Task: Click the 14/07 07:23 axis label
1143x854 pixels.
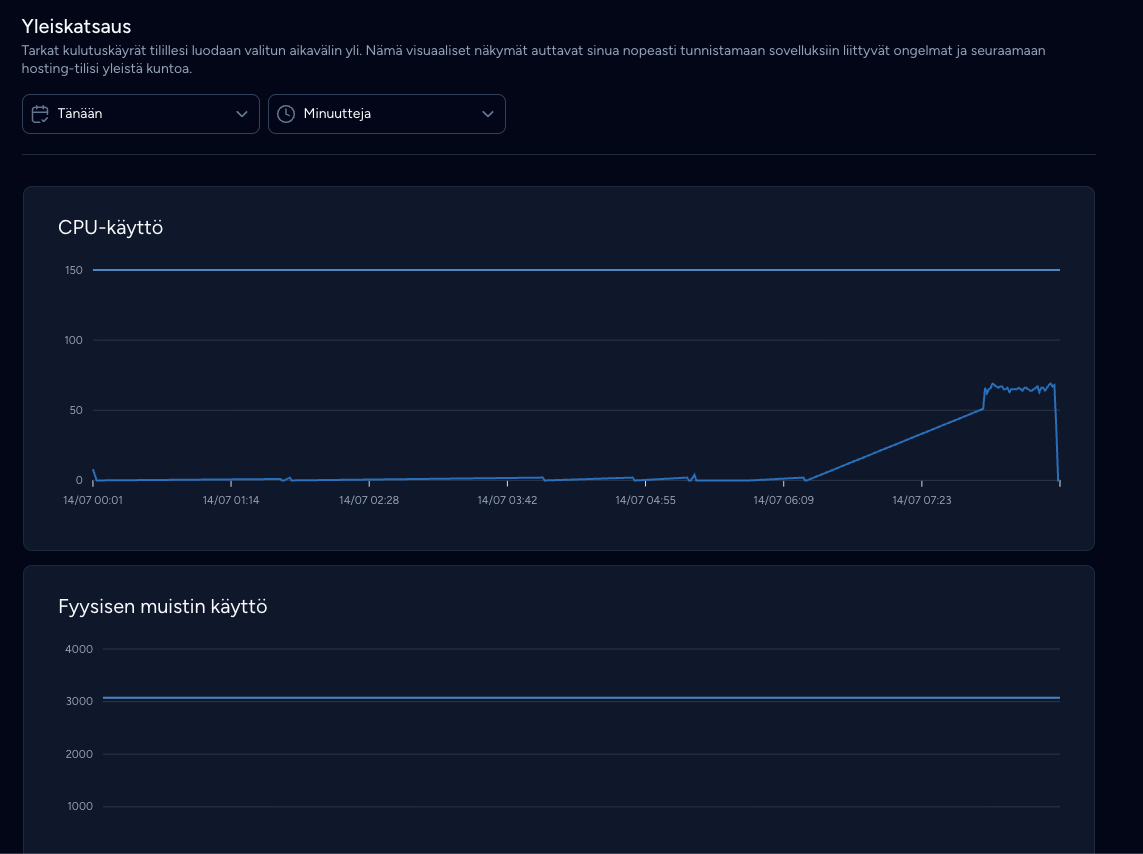Action: click(x=921, y=500)
